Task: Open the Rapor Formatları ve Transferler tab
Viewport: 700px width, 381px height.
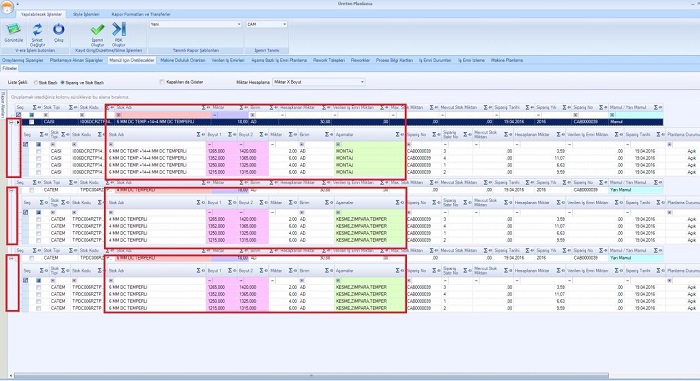Action: click(141, 14)
